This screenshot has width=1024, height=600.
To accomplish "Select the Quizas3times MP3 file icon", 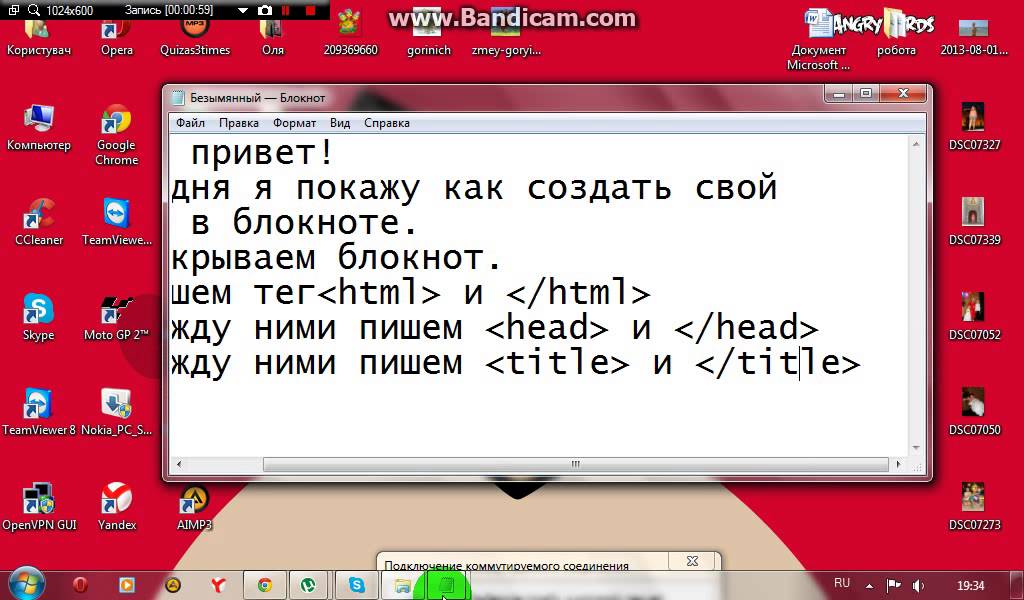I will 195,37.
